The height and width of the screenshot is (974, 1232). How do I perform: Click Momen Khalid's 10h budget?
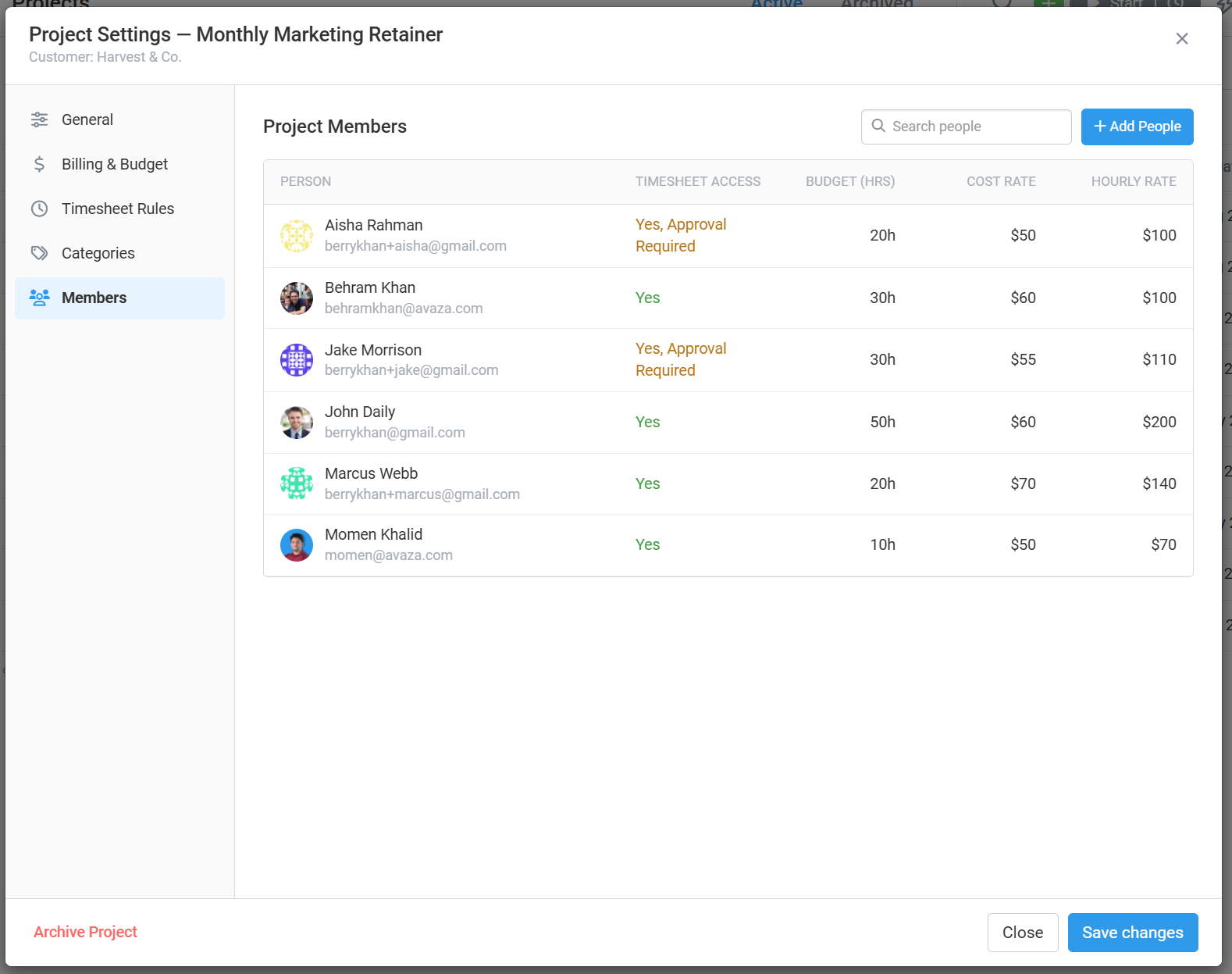[x=882, y=544]
